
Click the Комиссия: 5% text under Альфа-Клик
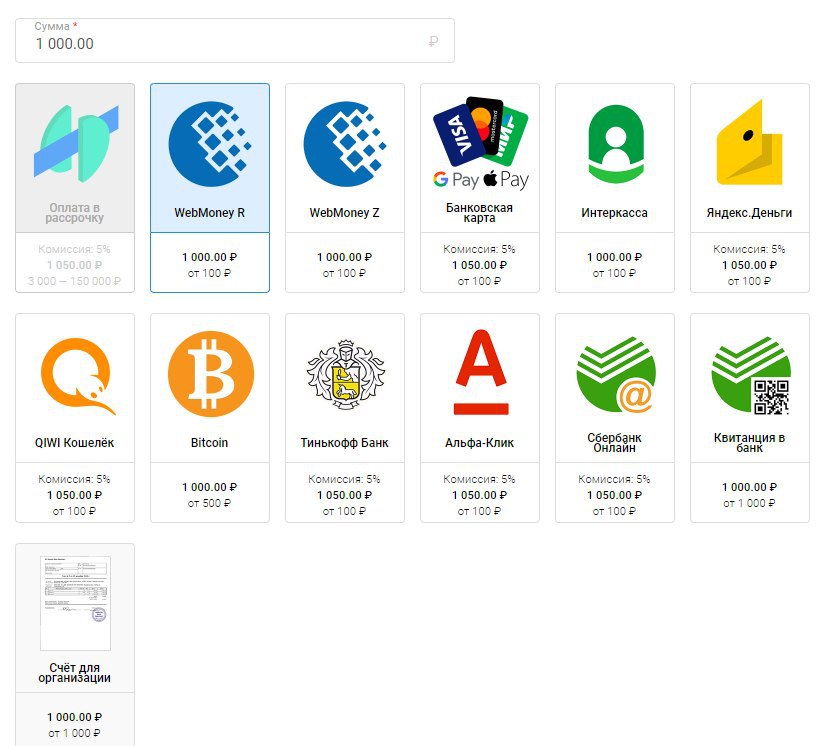point(479,479)
